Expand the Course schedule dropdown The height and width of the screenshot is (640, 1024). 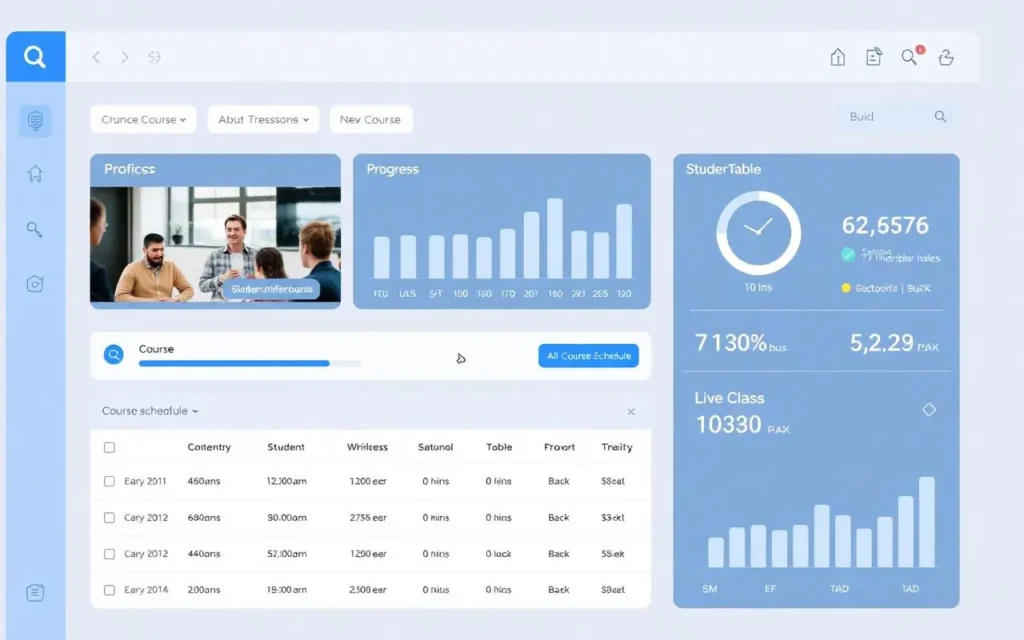coord(150,411)
